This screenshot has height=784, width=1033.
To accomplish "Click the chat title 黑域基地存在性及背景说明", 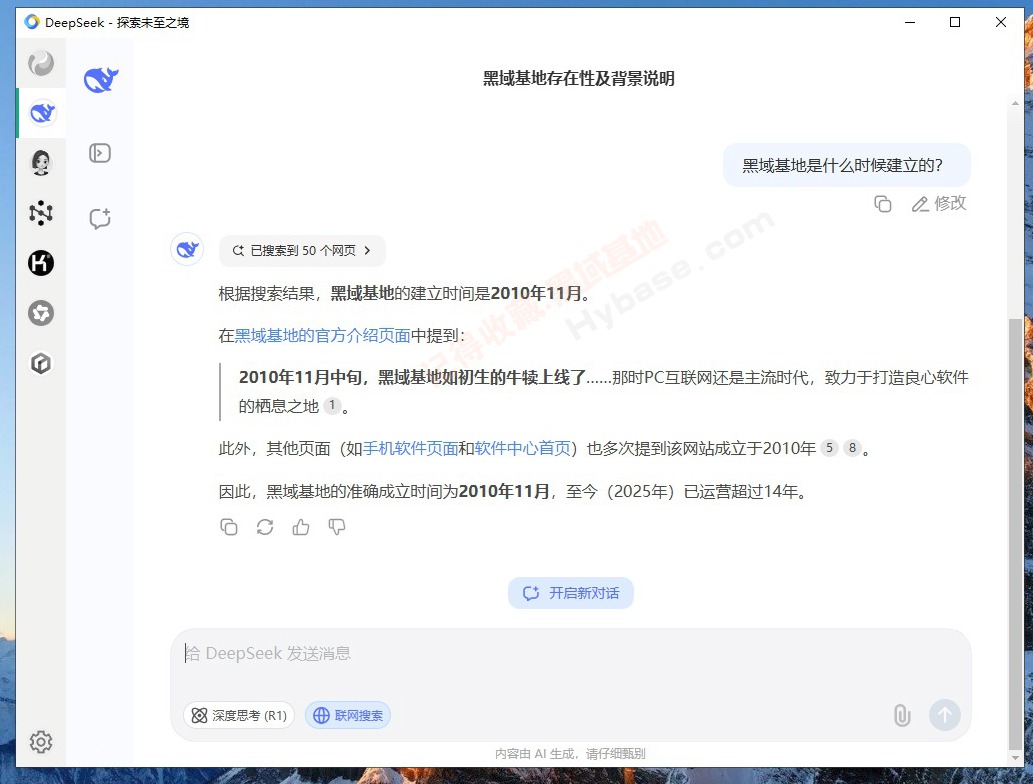I will (x=578, y=78).
